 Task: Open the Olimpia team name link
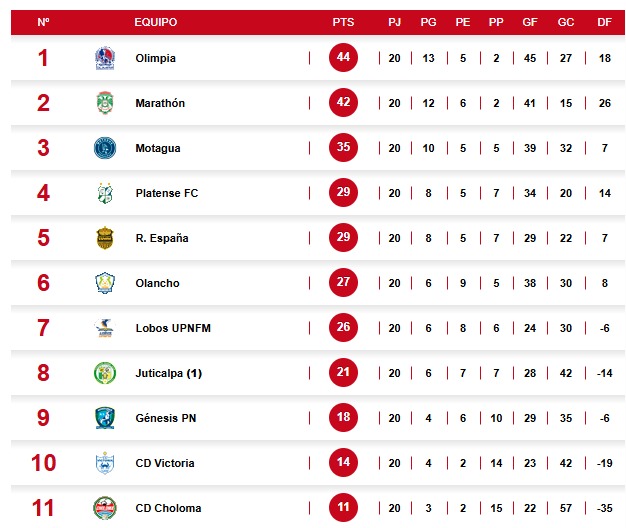point(155,58)
